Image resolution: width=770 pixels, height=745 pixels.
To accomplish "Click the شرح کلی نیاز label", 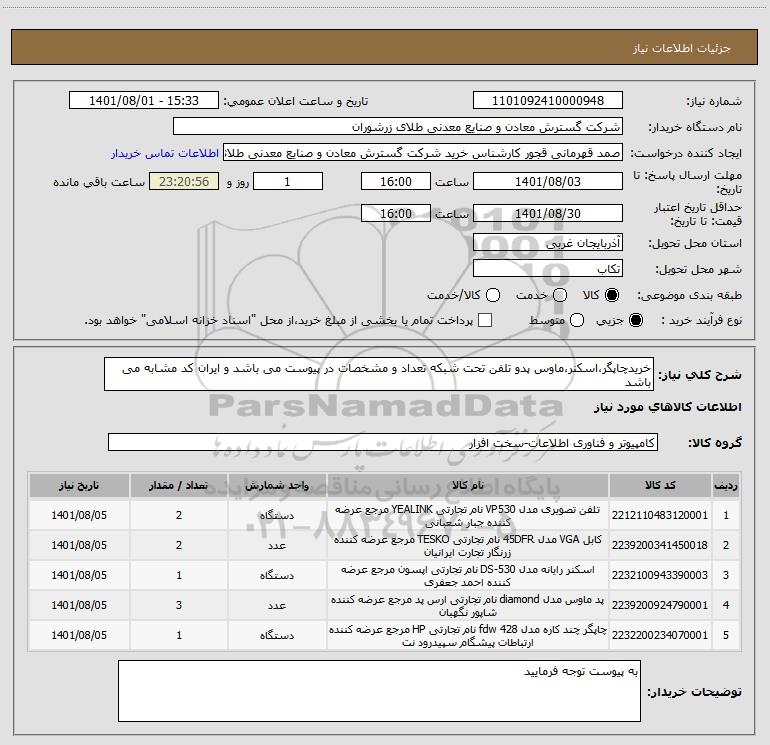I will pyautogui.click(x=700, y=375).
